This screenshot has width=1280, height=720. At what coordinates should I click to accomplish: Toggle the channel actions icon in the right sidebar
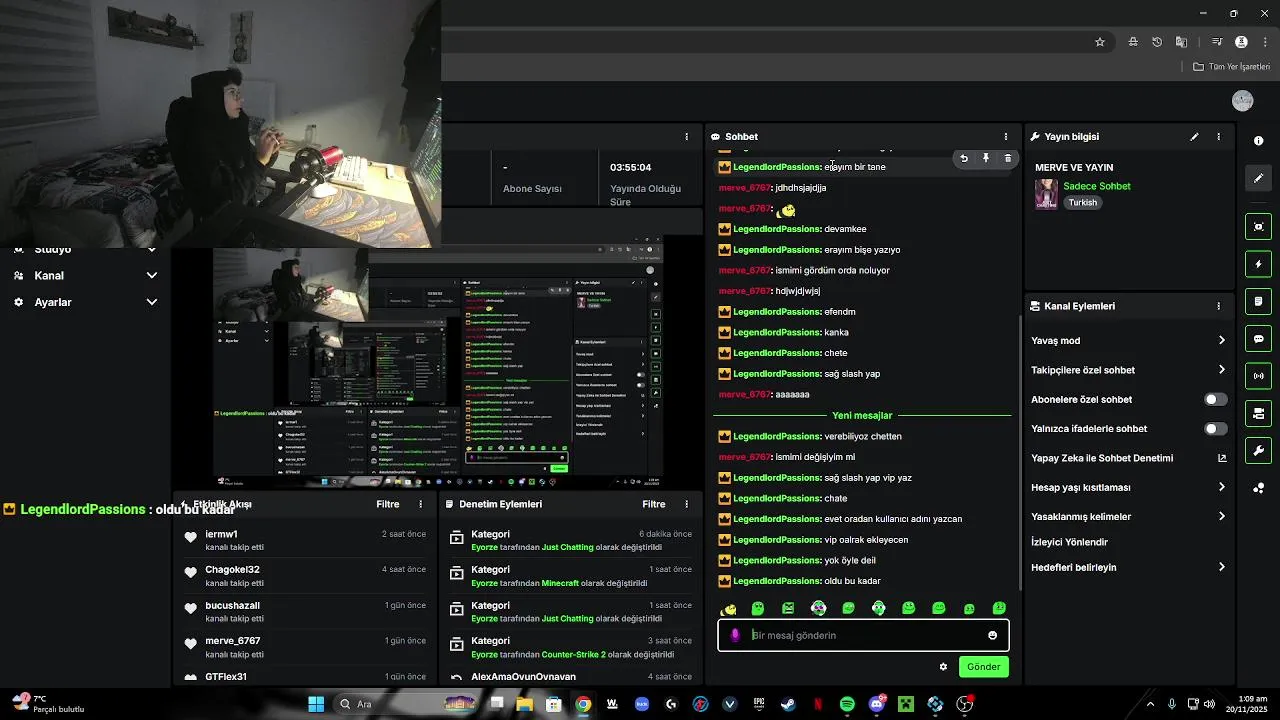(1259, 413)
